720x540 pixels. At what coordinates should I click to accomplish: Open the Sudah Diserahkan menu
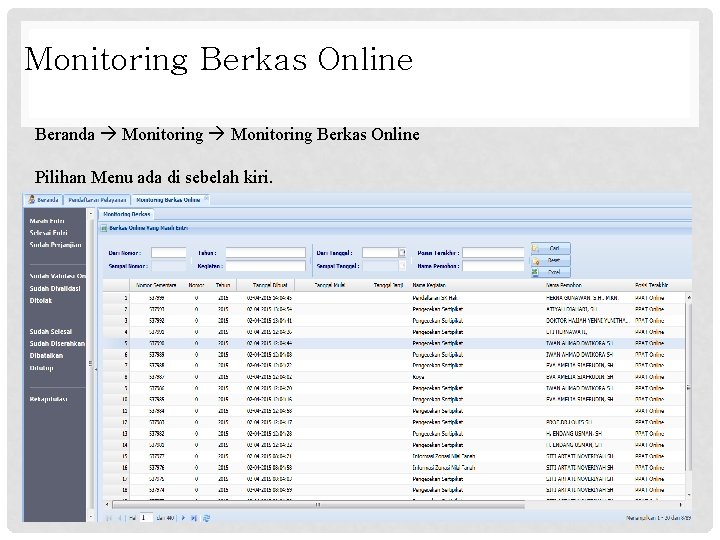[57, 343]
